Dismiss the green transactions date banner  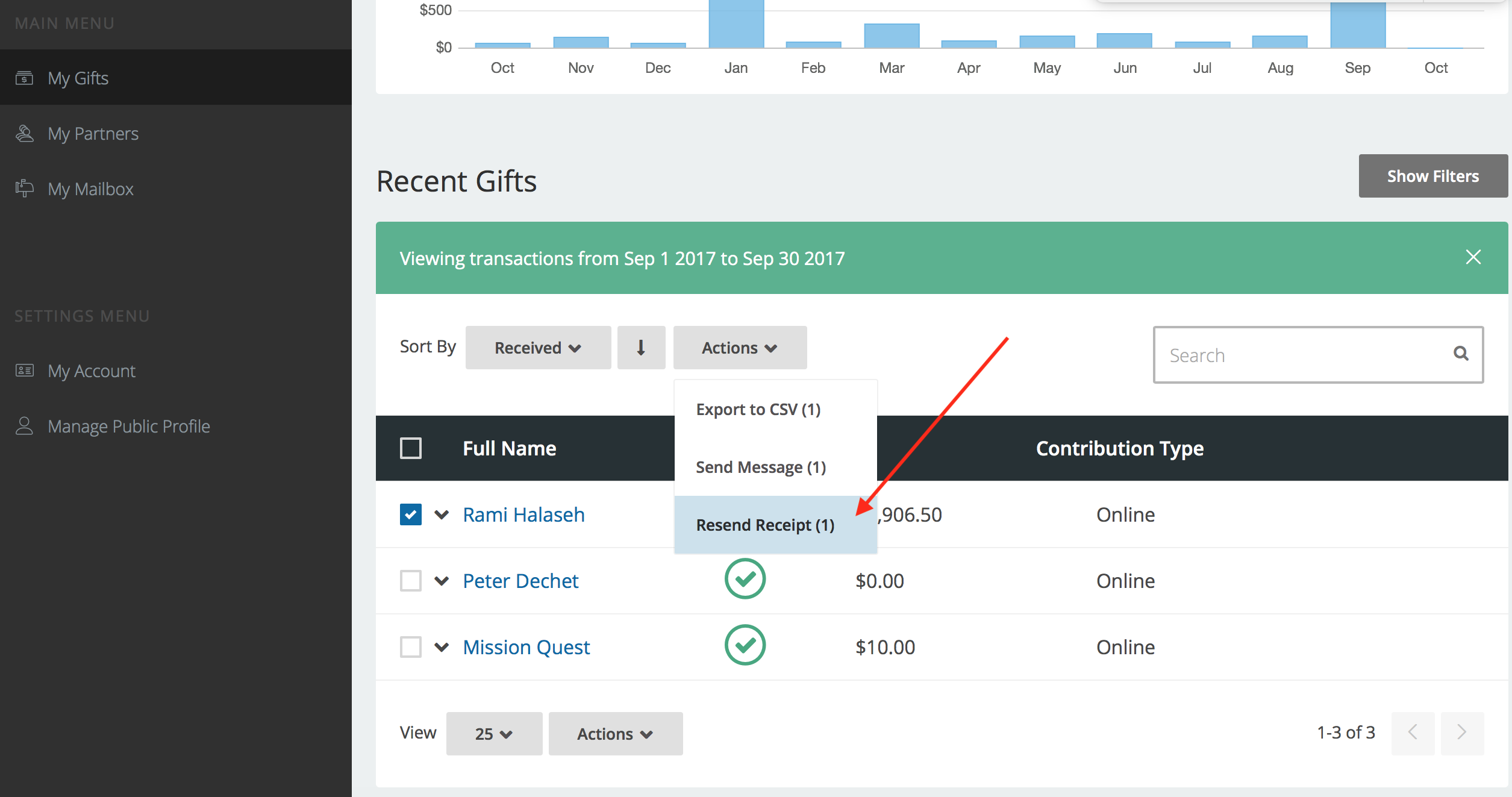[1473, 257]
